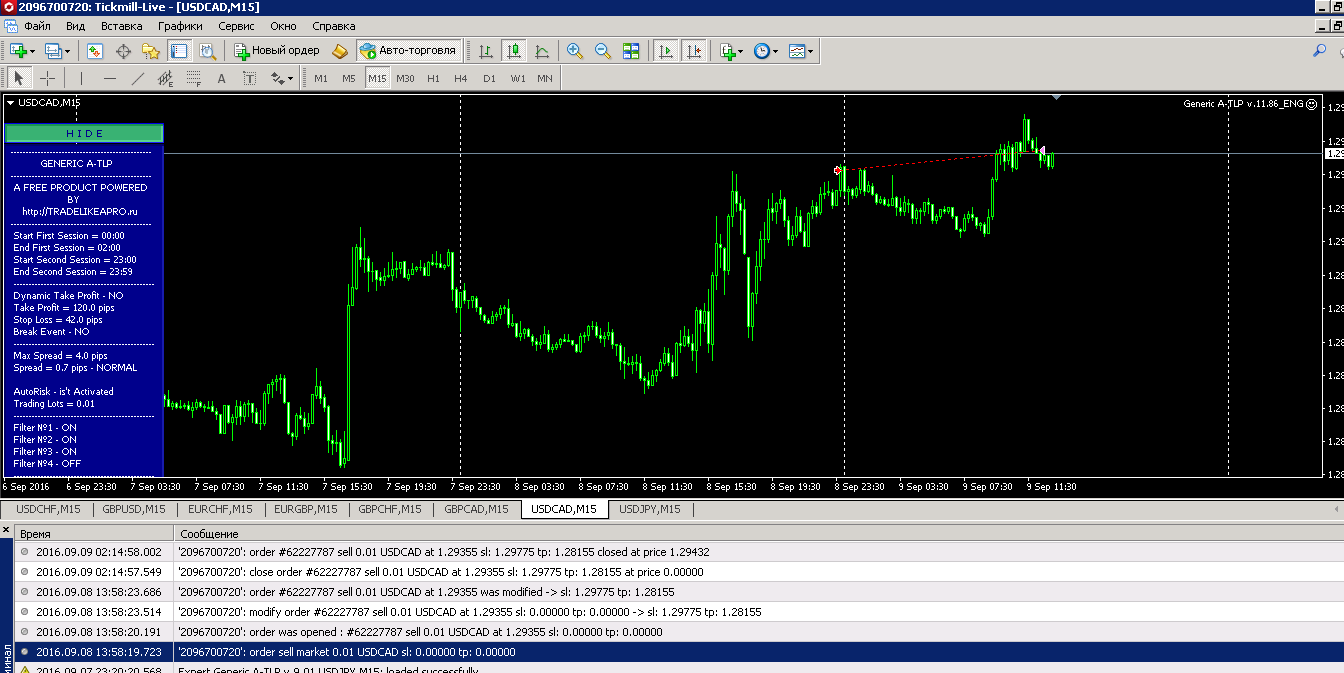Launch MetaEditor via yellow book icon
The height and width of the screenshot is (673, 1344).
click(340, 50)
